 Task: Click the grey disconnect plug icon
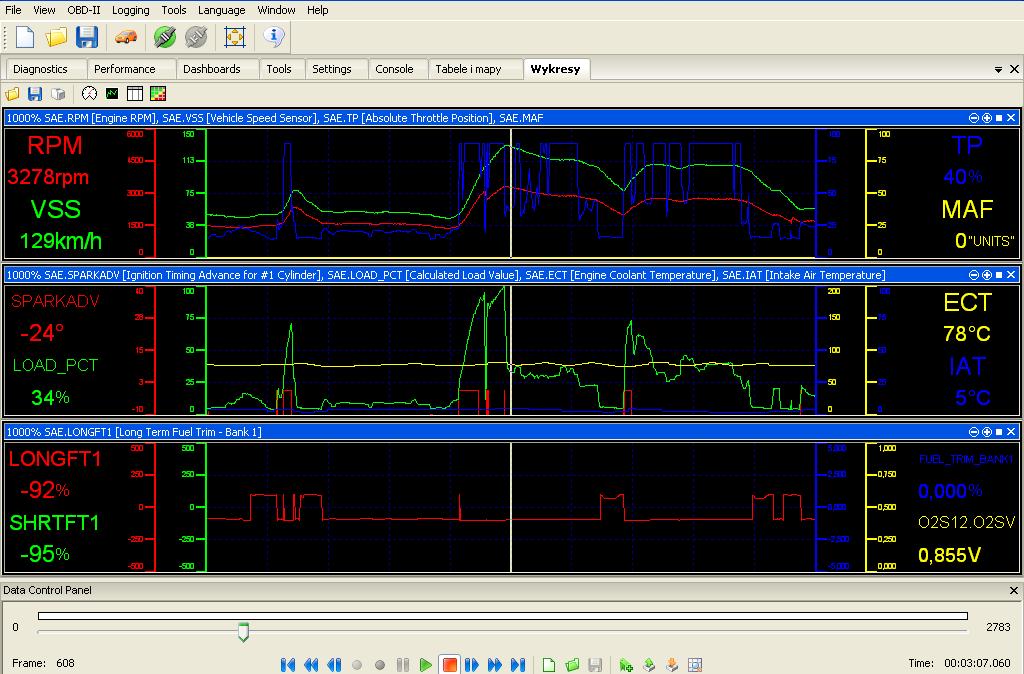[196, 37]
